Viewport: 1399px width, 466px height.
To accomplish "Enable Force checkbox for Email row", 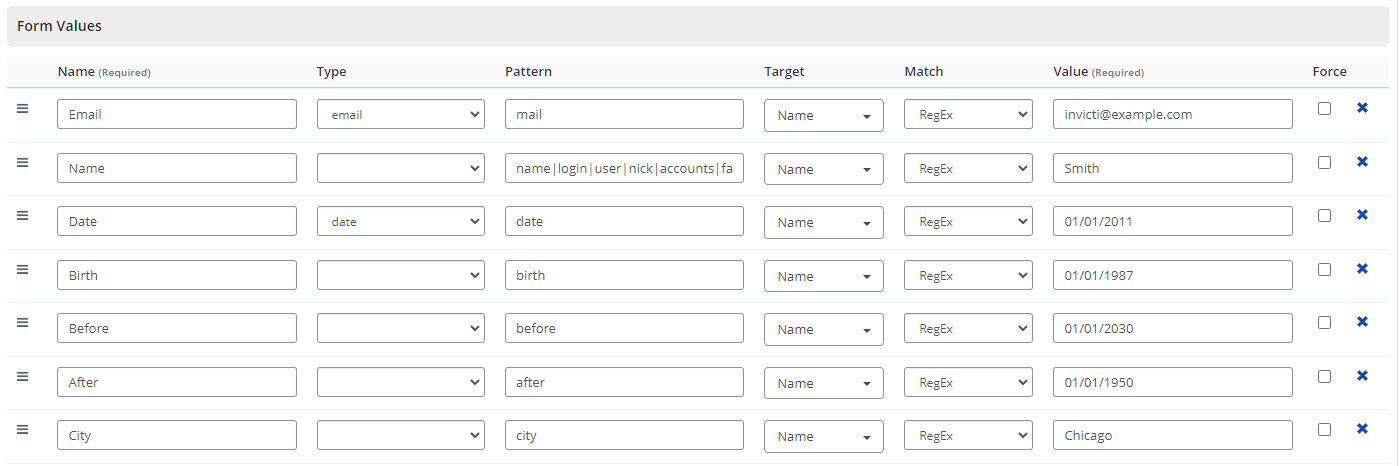I will [x=1324, y=108].
